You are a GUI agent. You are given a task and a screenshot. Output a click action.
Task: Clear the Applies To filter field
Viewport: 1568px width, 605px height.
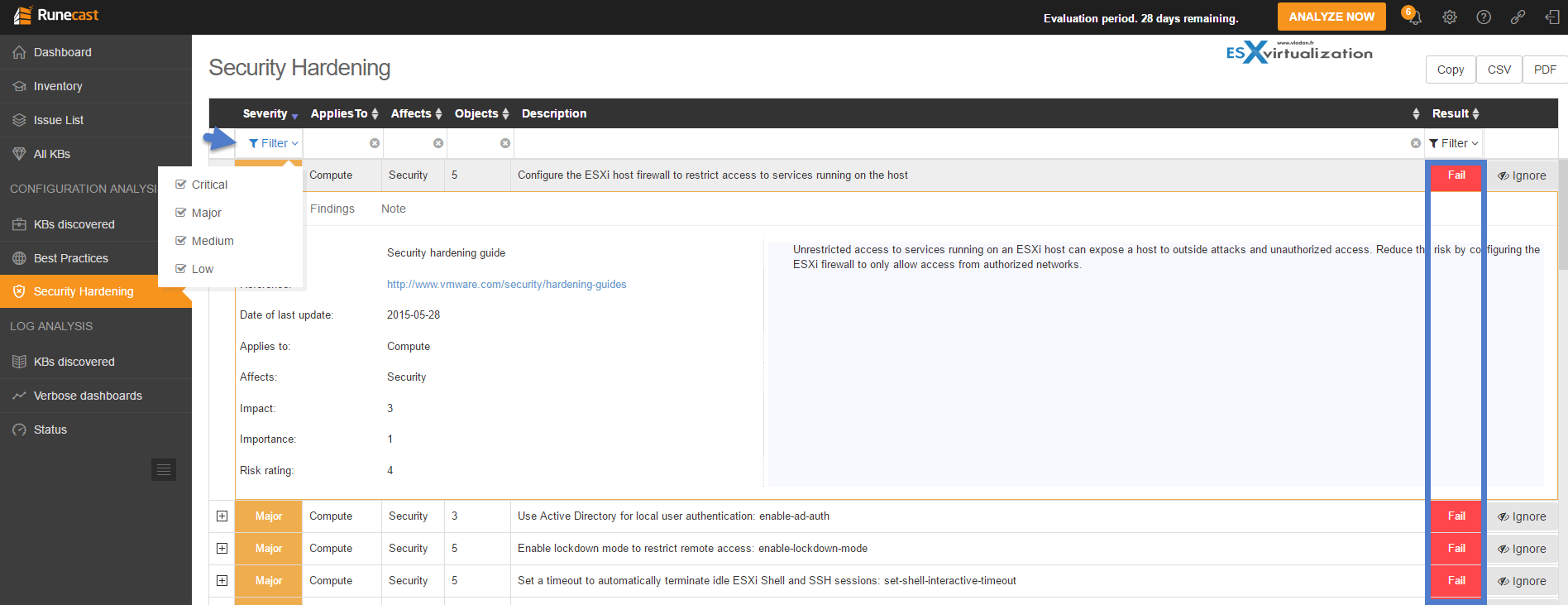point(375,143)
